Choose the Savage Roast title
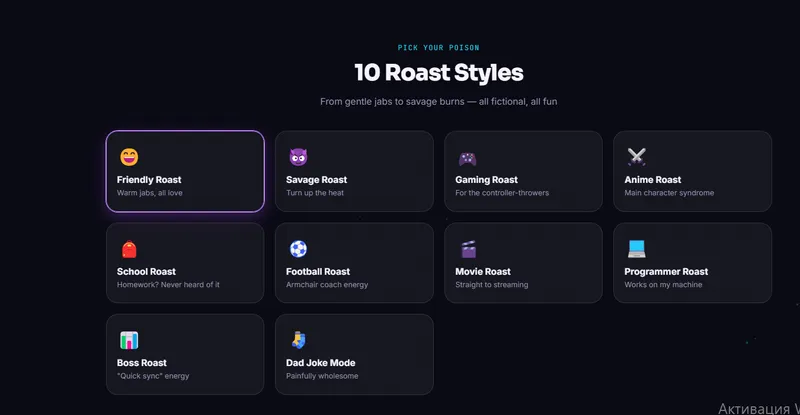 (x=316, y=180)
